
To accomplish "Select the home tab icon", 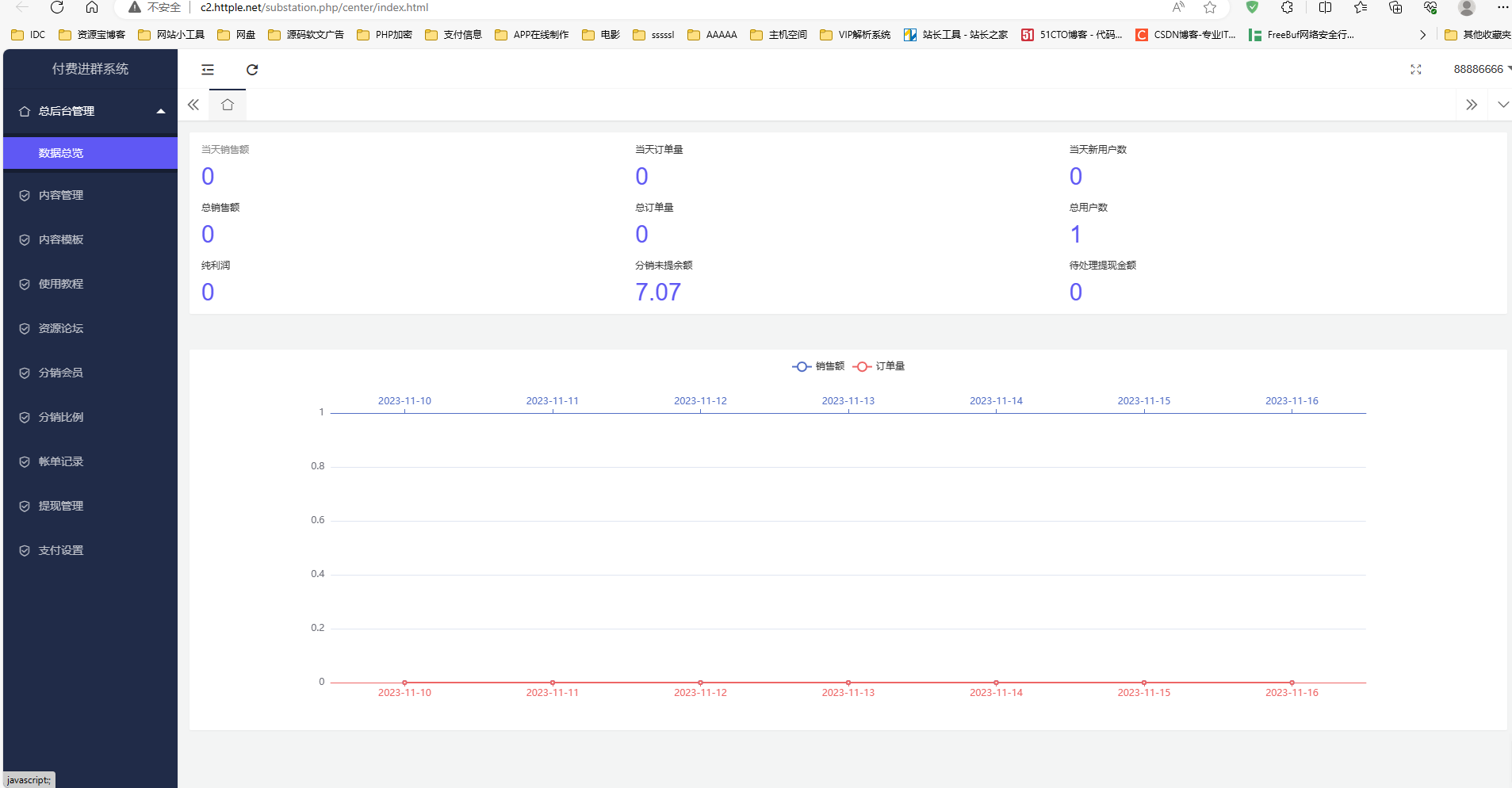I will (x=228, y=105).
